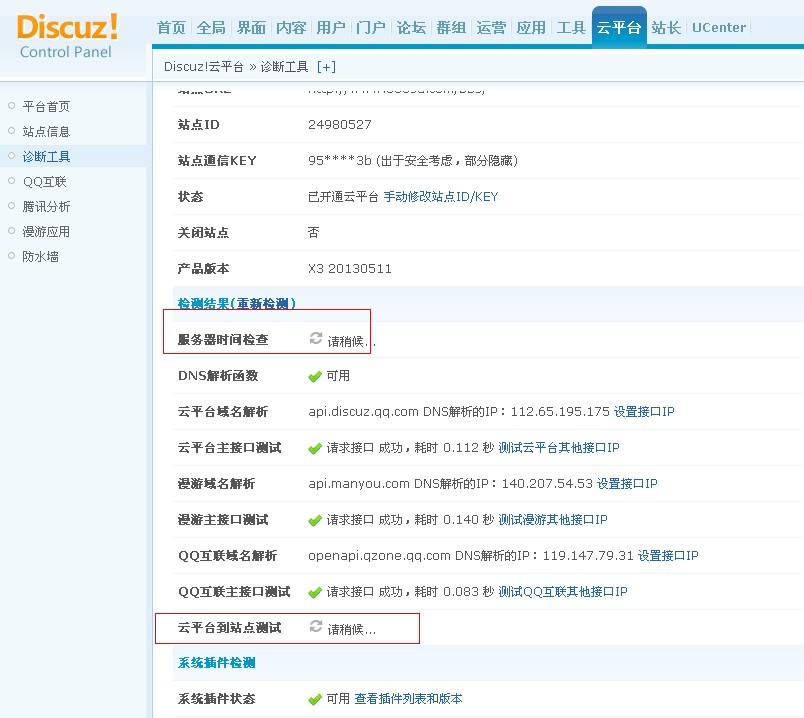
Task: Click the 手动修改站点ID/KEY link
Action: (441, 196)
